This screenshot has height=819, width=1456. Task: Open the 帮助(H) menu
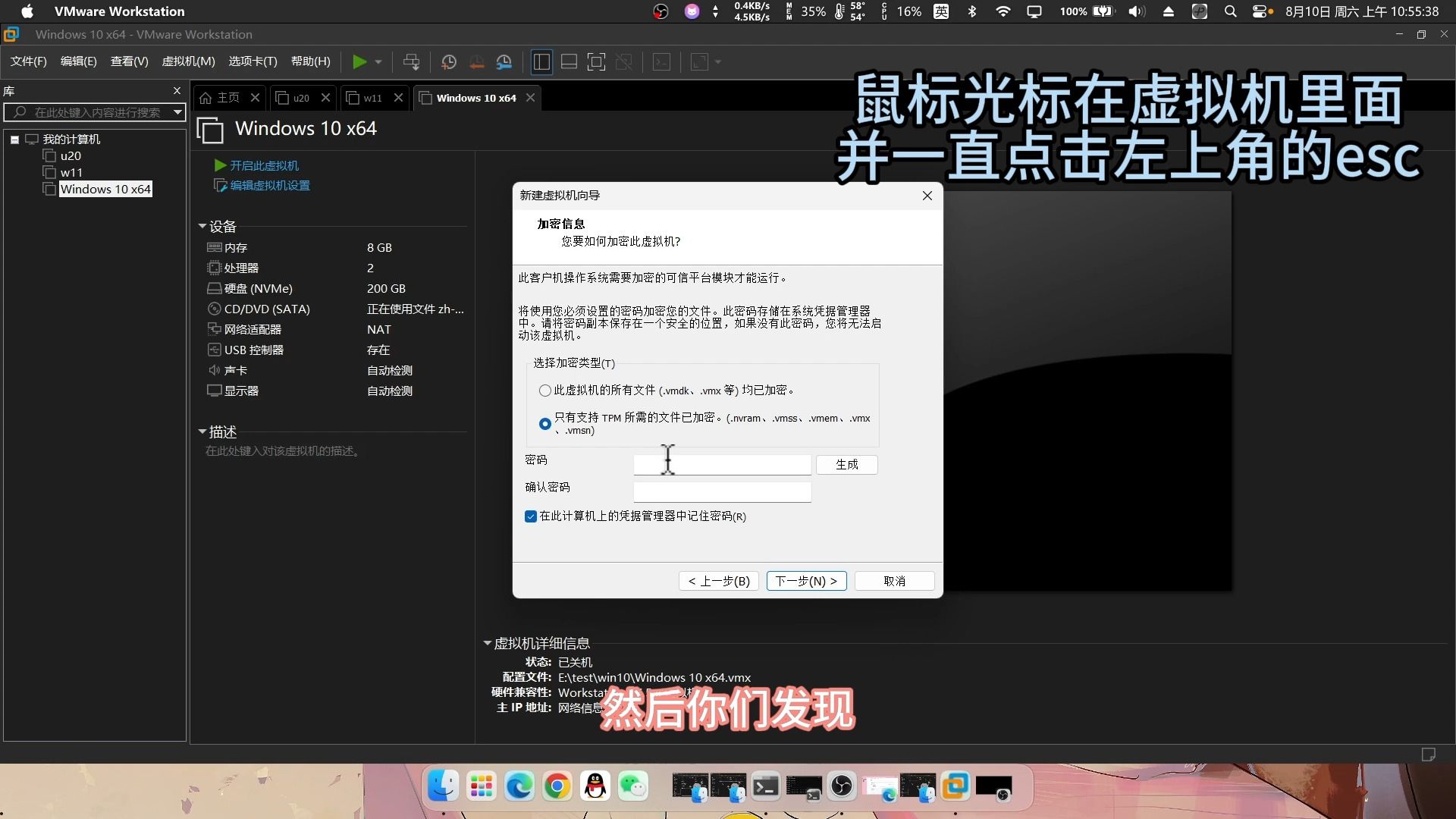311,61
